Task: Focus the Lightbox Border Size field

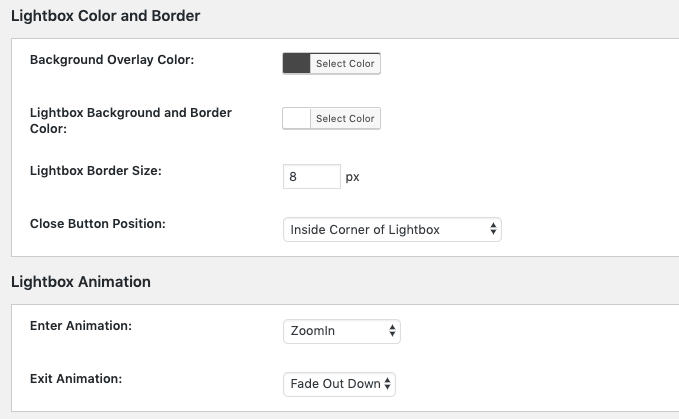Action: click(x=312, y=177)
